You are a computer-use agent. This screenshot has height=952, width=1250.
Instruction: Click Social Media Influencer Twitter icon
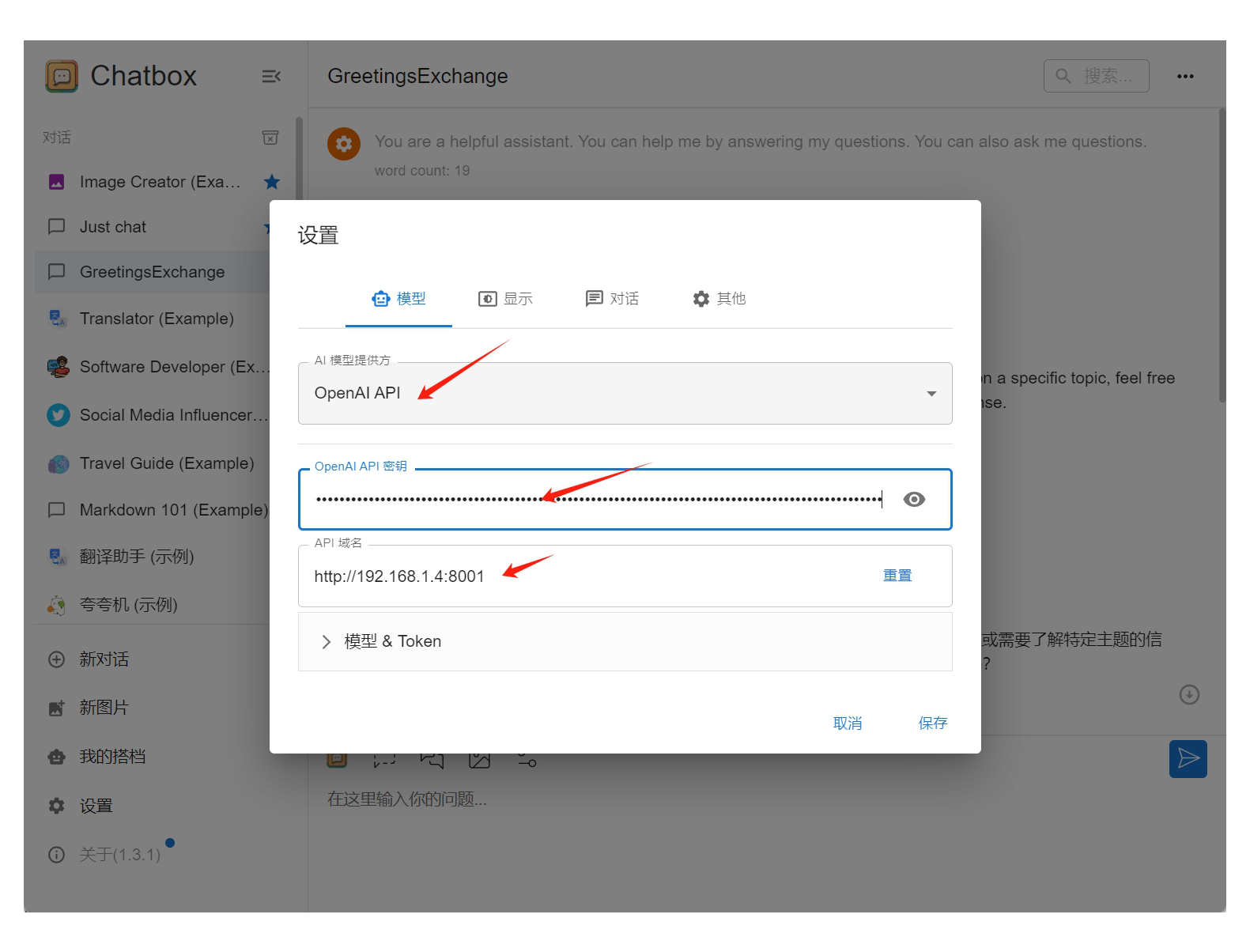[x=58, y=415]
